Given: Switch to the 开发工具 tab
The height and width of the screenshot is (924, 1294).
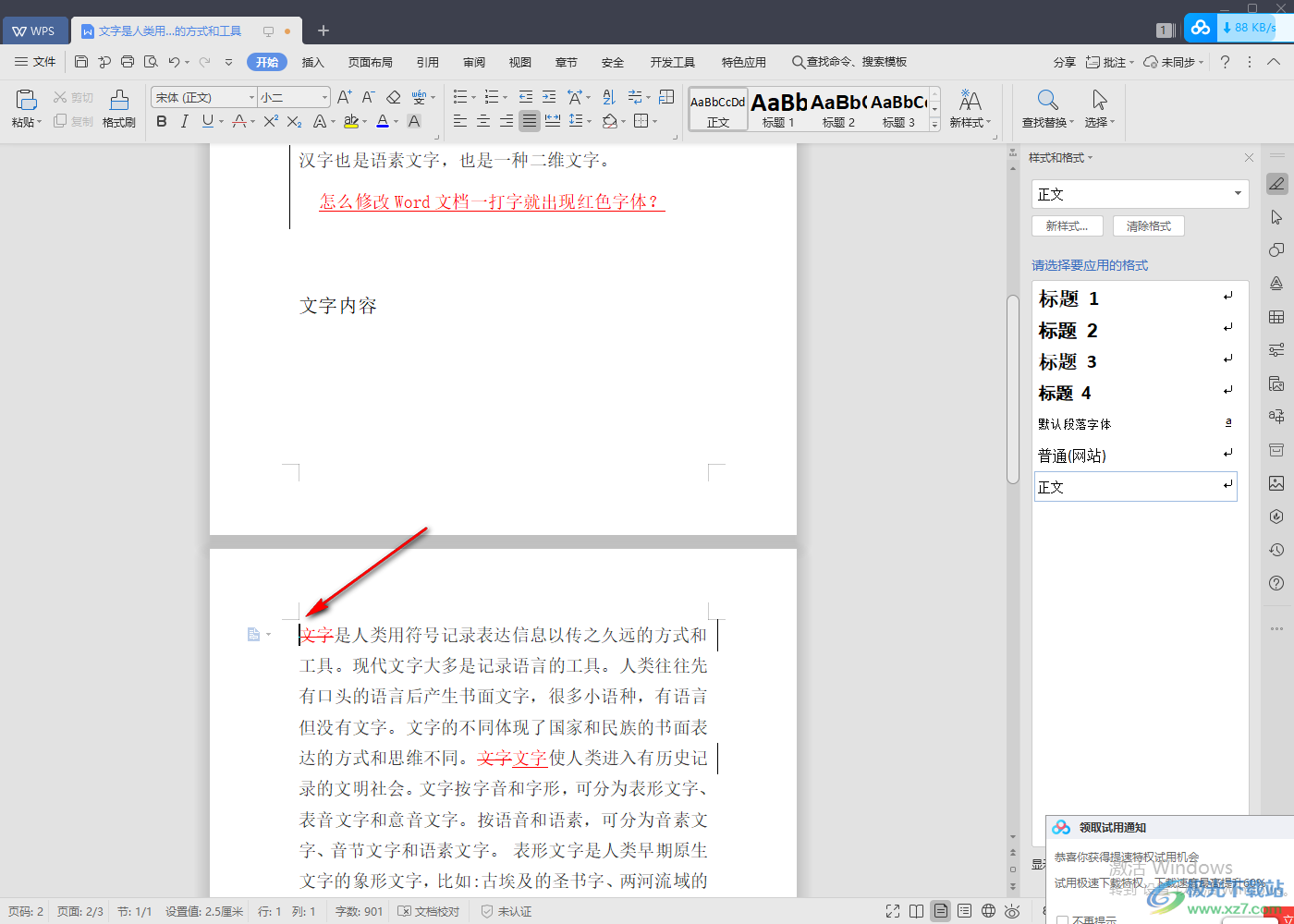Looking at the screenshot, I should point(672,62).
